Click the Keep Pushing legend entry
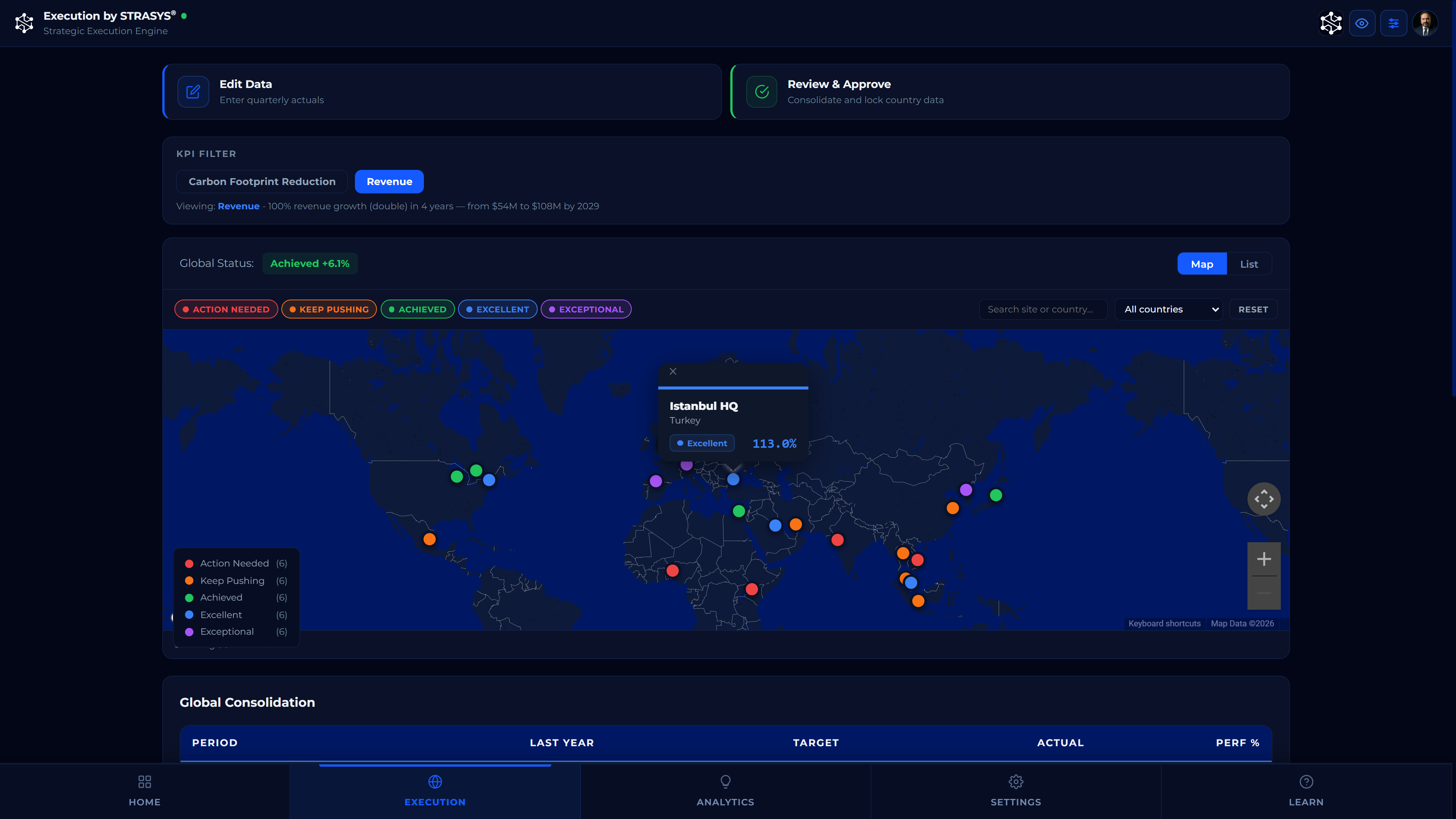Screen dimensions: 1456x819 click(236, 581)
